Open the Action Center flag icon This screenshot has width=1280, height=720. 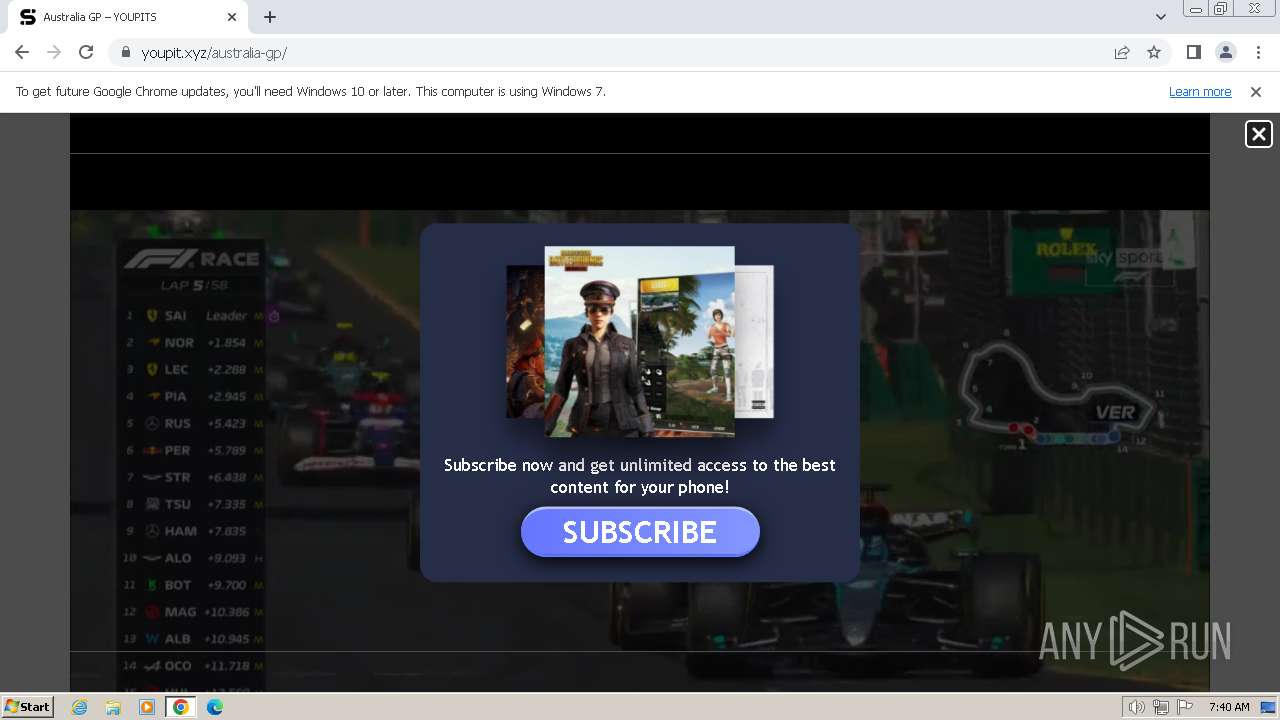pos(1185,707)
